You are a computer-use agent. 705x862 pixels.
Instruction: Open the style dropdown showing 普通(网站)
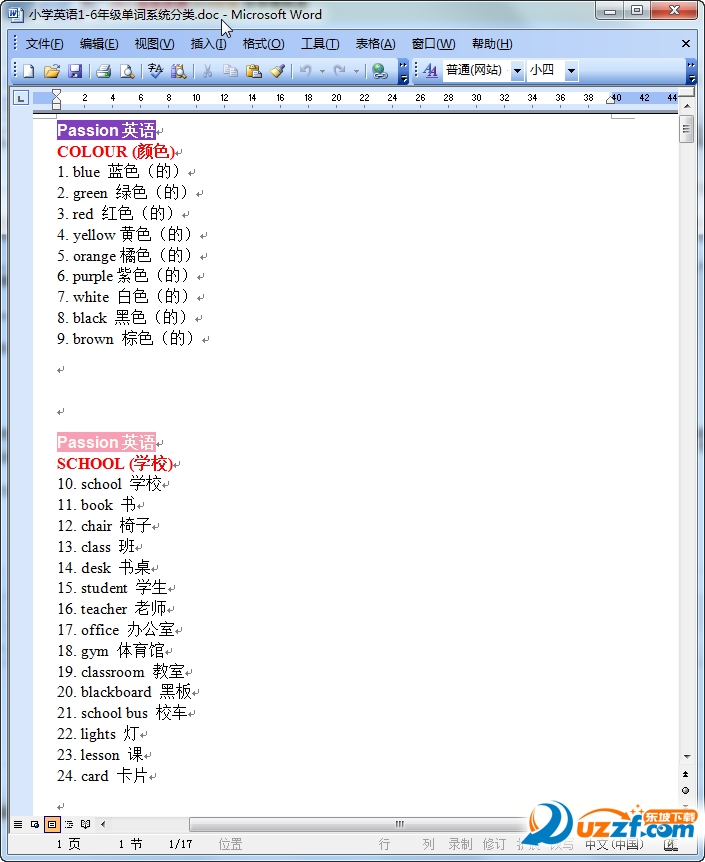click(x=517, y=71)
